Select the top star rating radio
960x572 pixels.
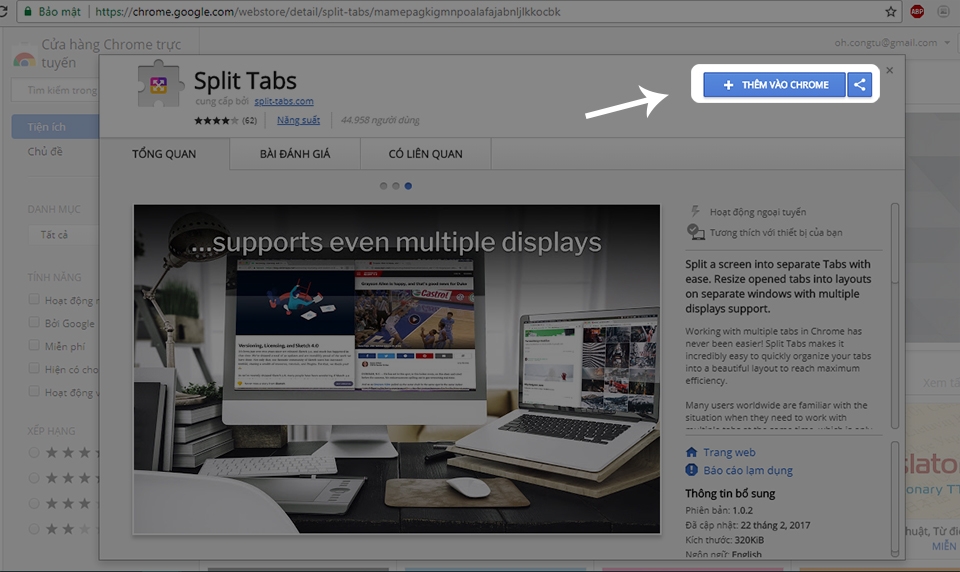coord(34,453)
